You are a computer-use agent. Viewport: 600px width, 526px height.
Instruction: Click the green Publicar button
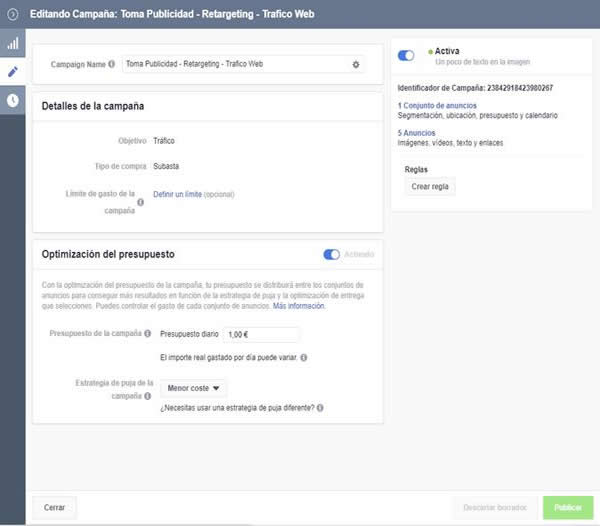[567, 508]
